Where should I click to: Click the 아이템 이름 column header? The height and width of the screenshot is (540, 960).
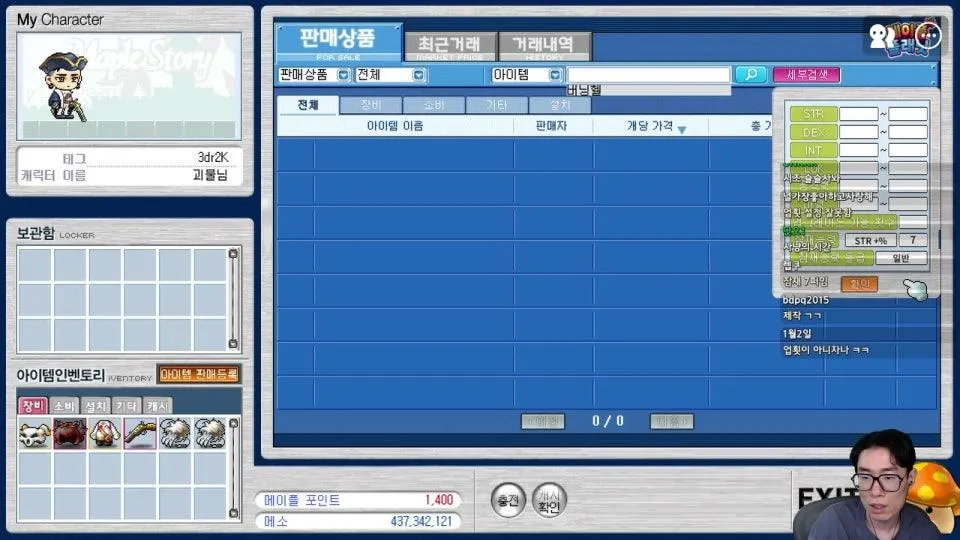click(x=395, y=126)
